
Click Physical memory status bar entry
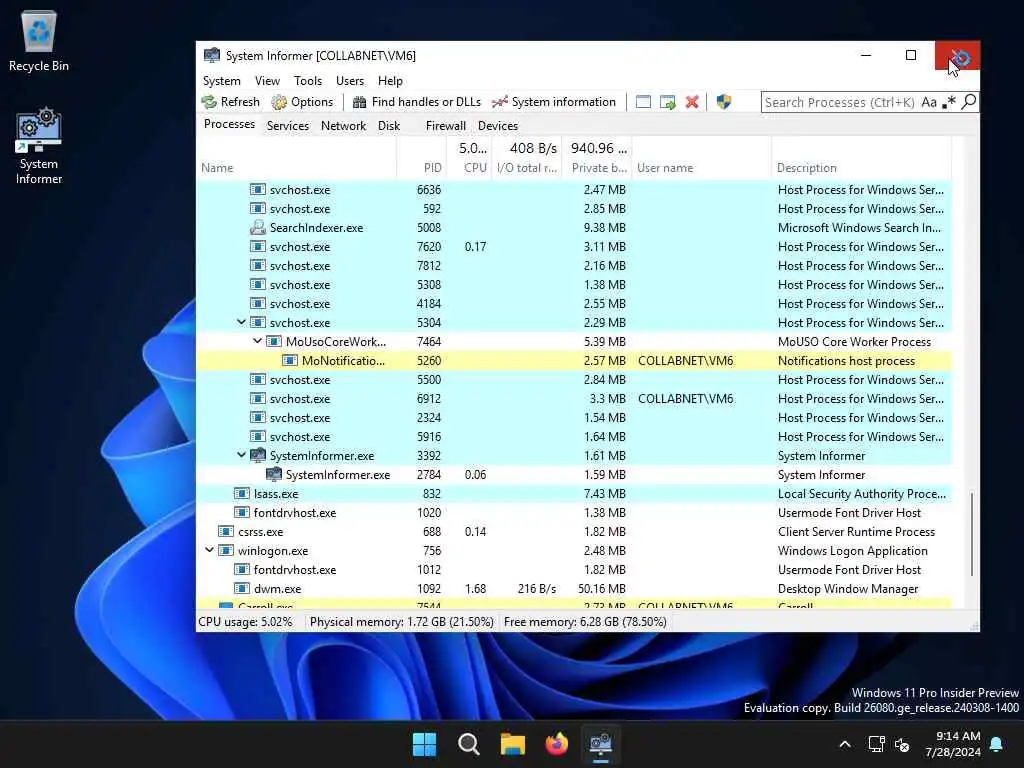[401, 622]
